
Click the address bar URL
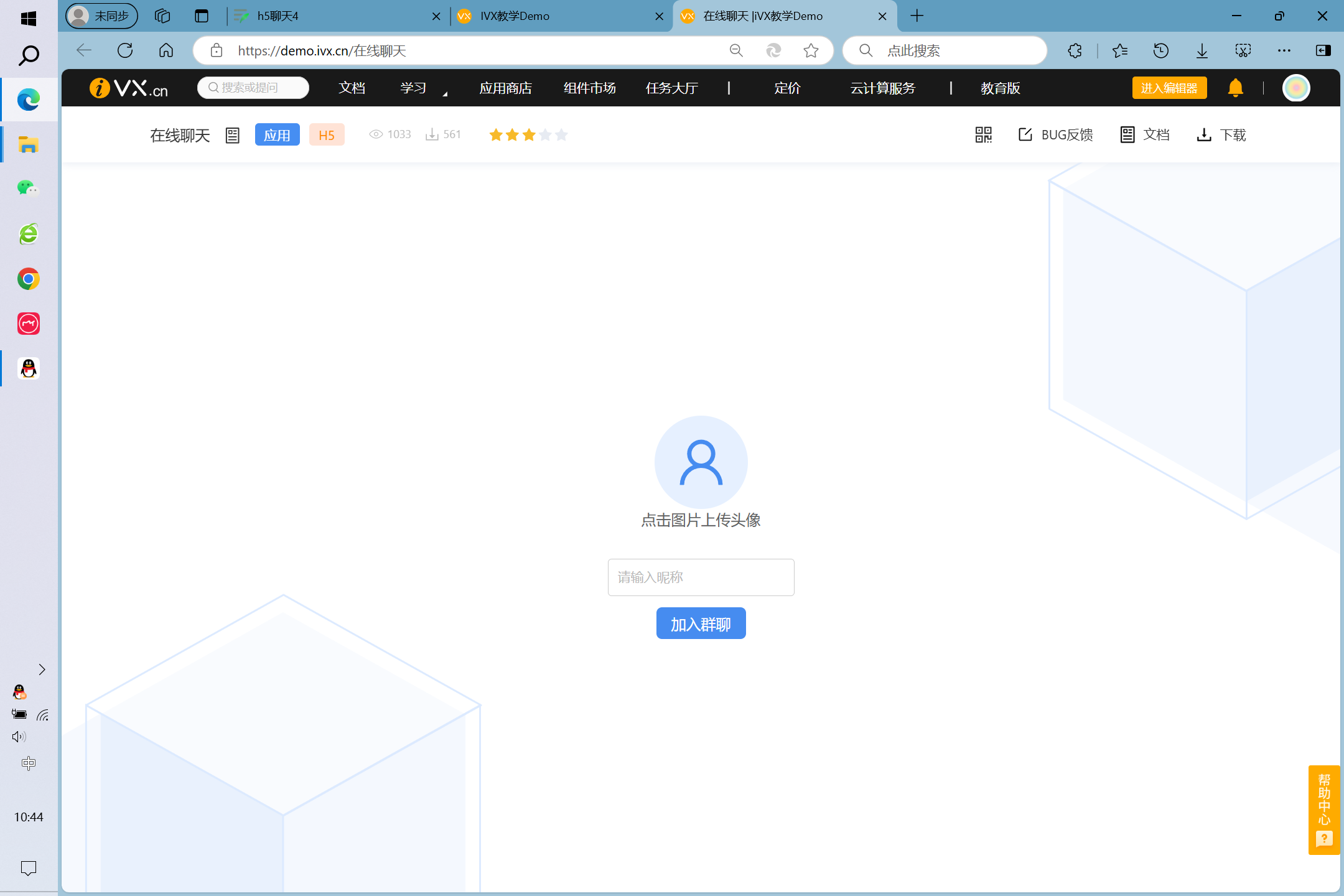[322, 50]
